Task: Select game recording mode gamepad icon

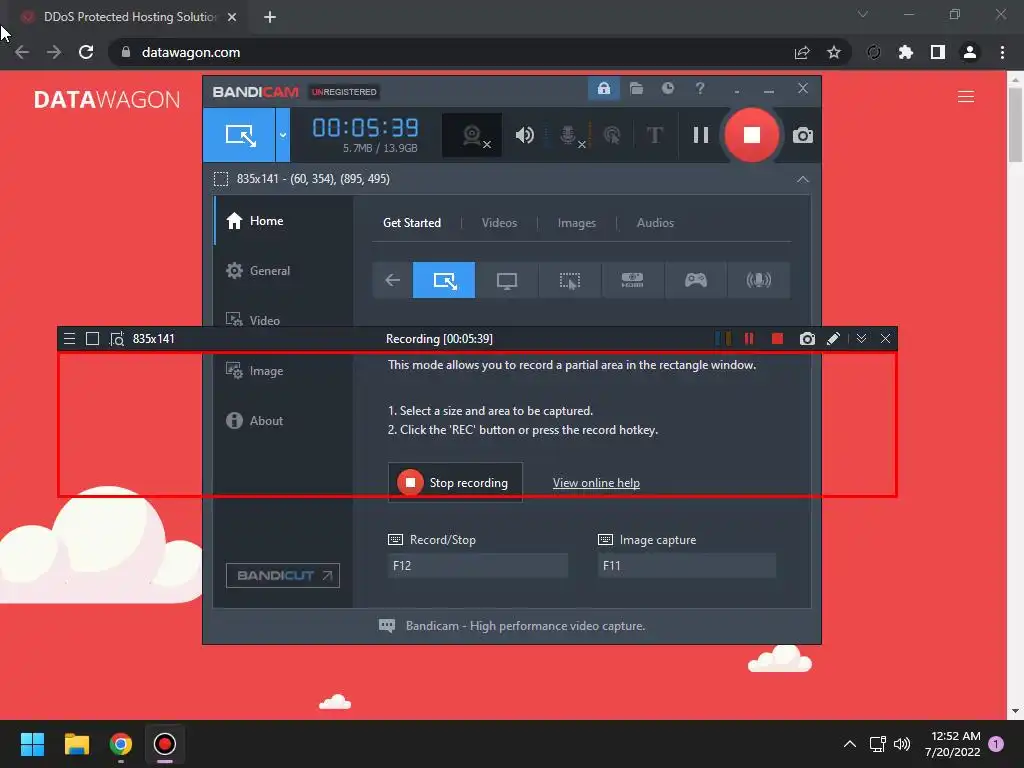Action: (696, 280)
